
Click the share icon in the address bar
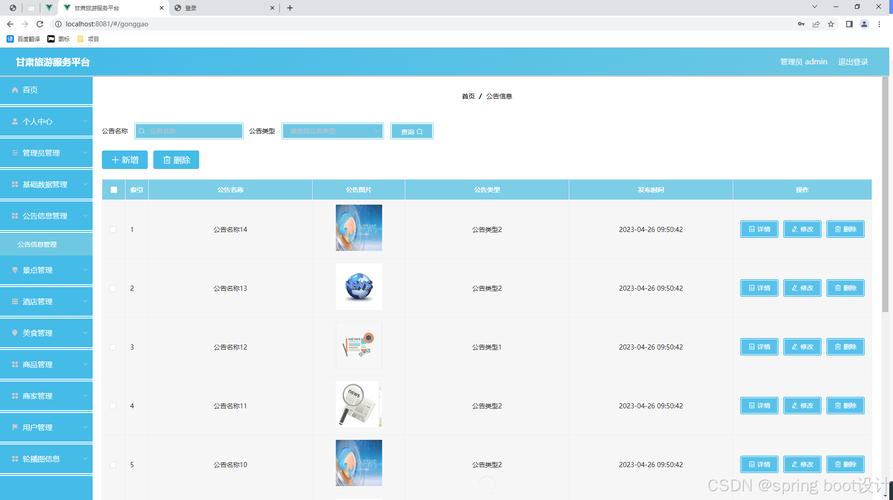click(x=816, y=24)
